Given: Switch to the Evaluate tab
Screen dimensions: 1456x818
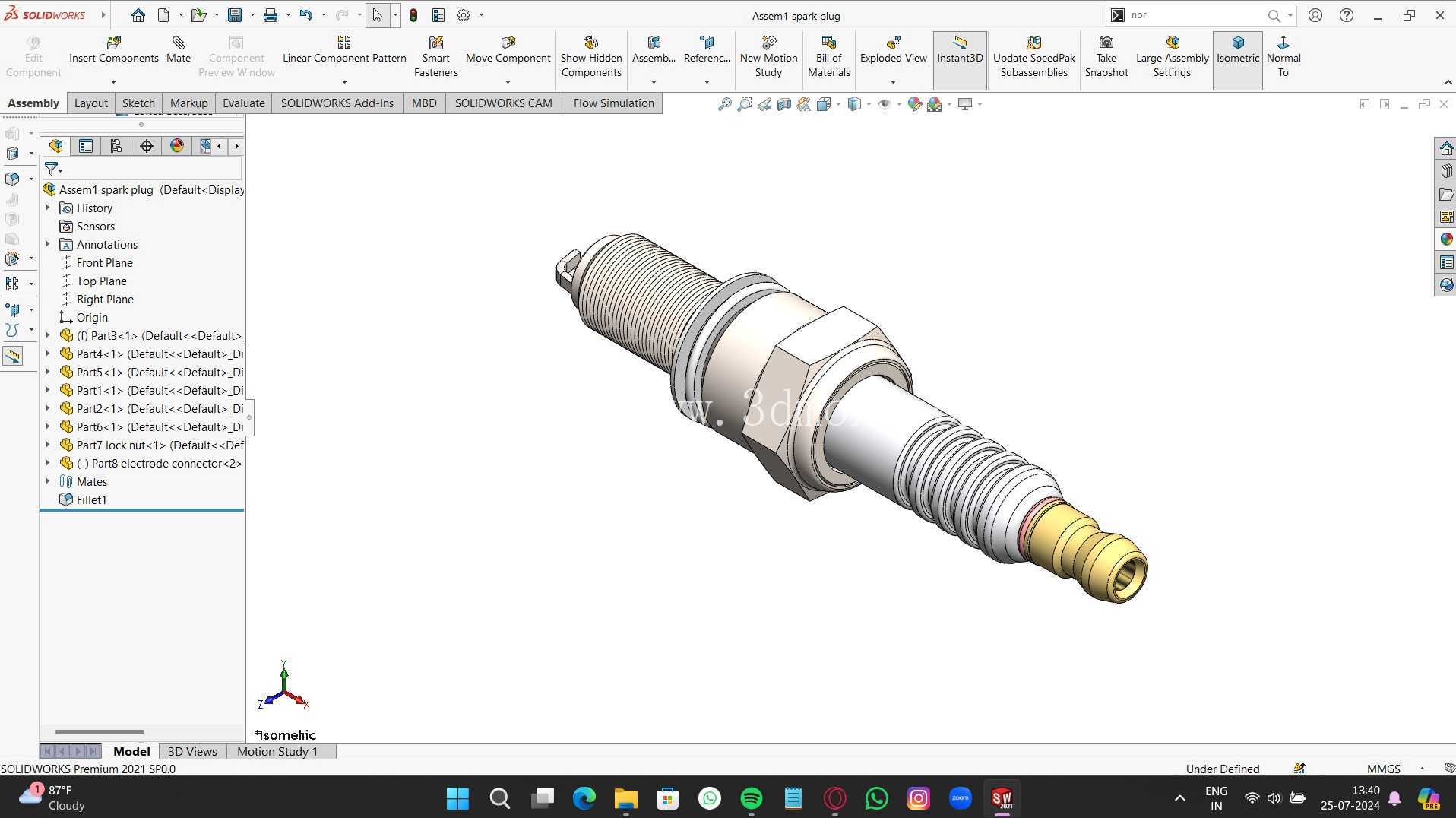Looking at the screenshot, I should [x=243, y=103].
